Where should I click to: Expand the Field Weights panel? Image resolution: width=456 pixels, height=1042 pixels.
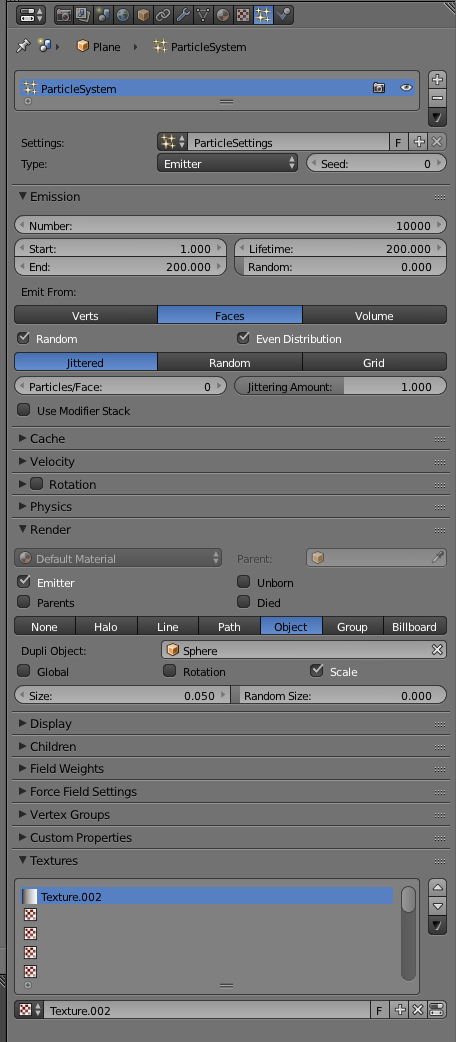click(23, 769)
